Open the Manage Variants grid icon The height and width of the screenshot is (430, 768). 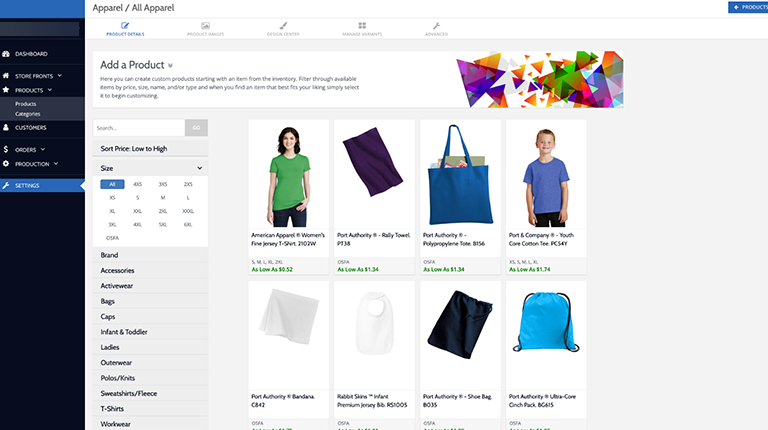pos(361,25)
